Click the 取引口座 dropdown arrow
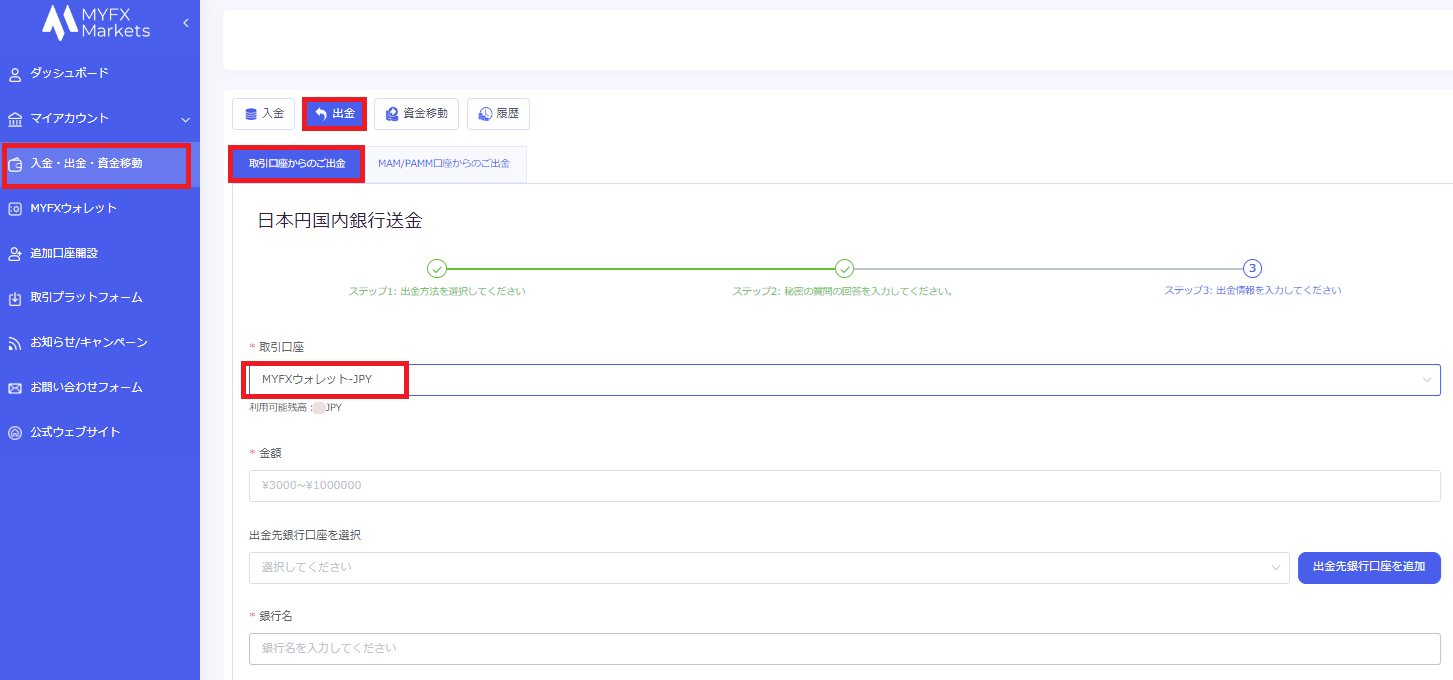 click(x=1426, y=380)
